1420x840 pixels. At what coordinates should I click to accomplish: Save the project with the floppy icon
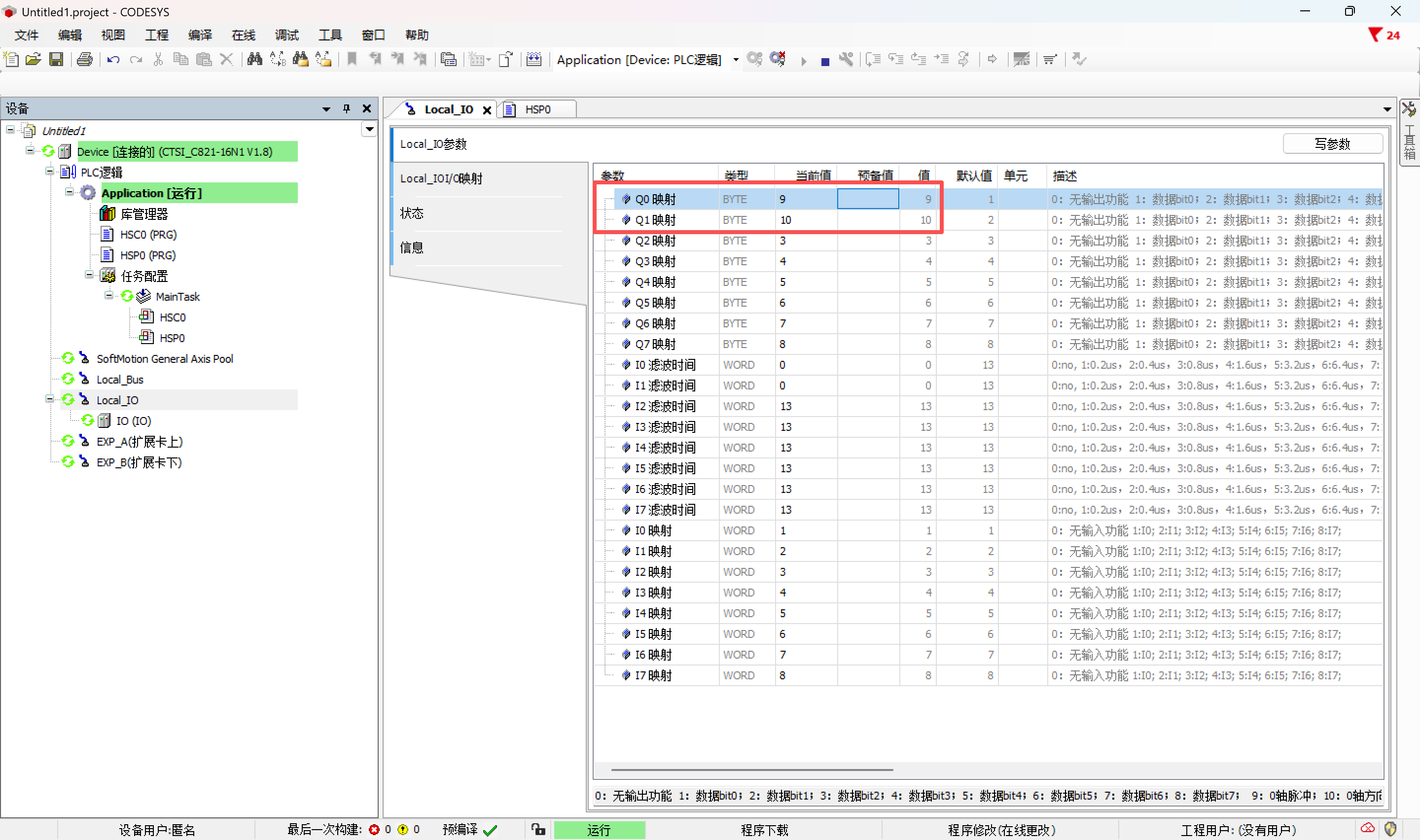pyautogui.click(x=56, y=60)
